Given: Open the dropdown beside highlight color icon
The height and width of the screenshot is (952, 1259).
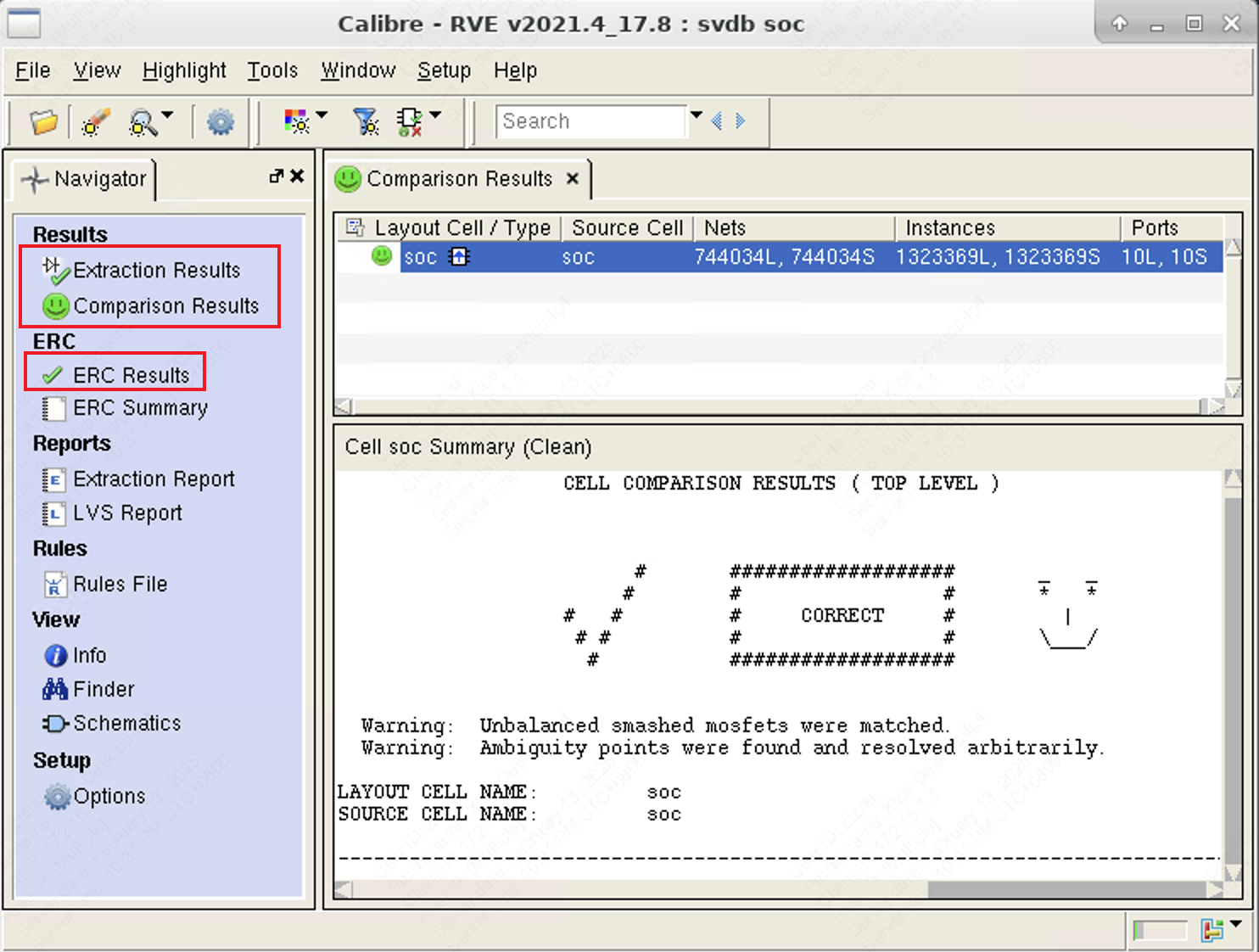Looking at the screenshot, I should pos(322,115).
